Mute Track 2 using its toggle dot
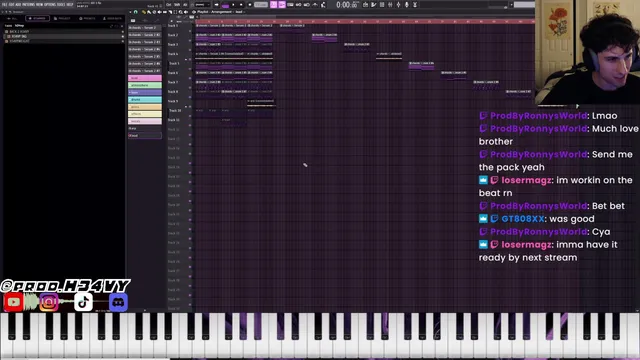 click(190, 40)
